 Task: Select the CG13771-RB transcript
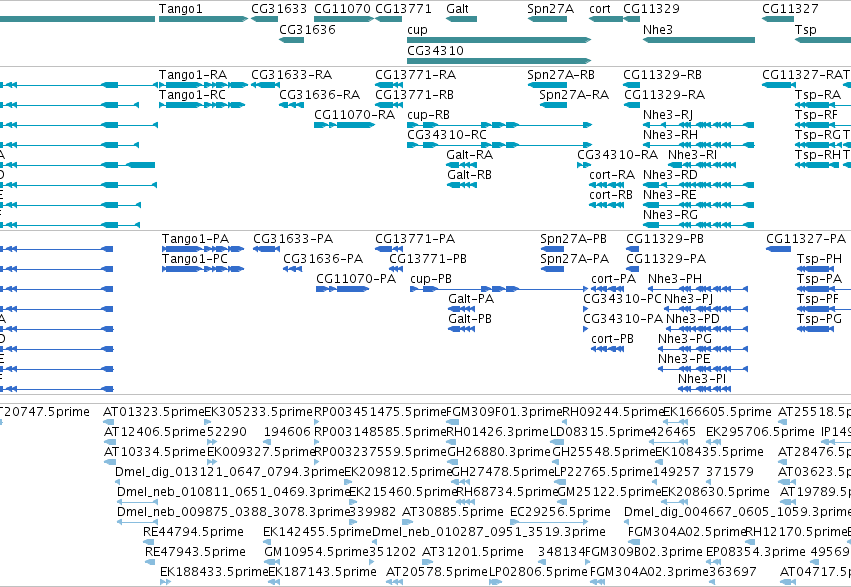coord(389,105)
